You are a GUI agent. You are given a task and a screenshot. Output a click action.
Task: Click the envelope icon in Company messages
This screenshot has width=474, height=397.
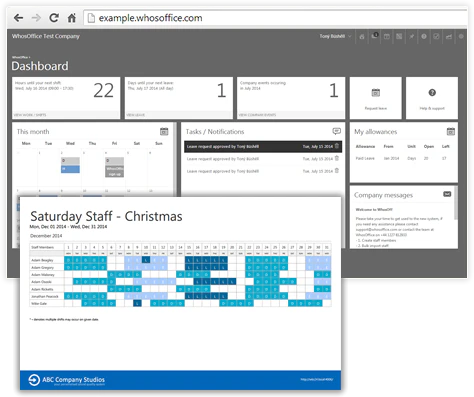447,194
